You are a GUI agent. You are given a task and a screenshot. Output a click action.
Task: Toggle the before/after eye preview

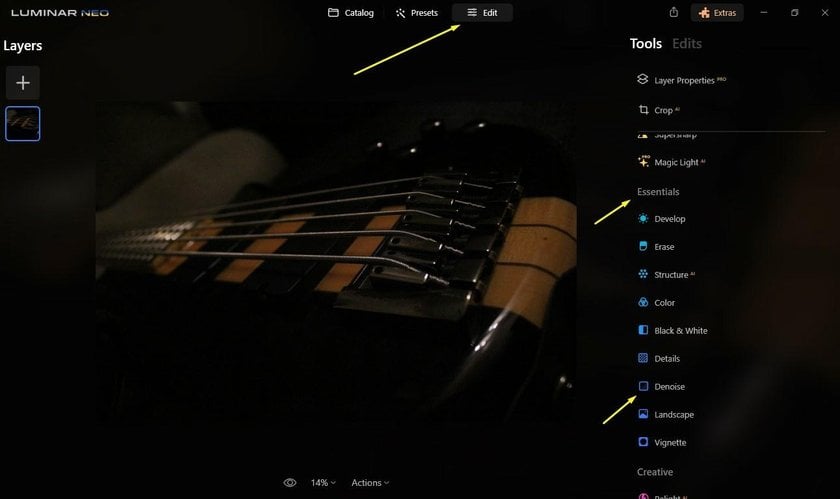289,482
